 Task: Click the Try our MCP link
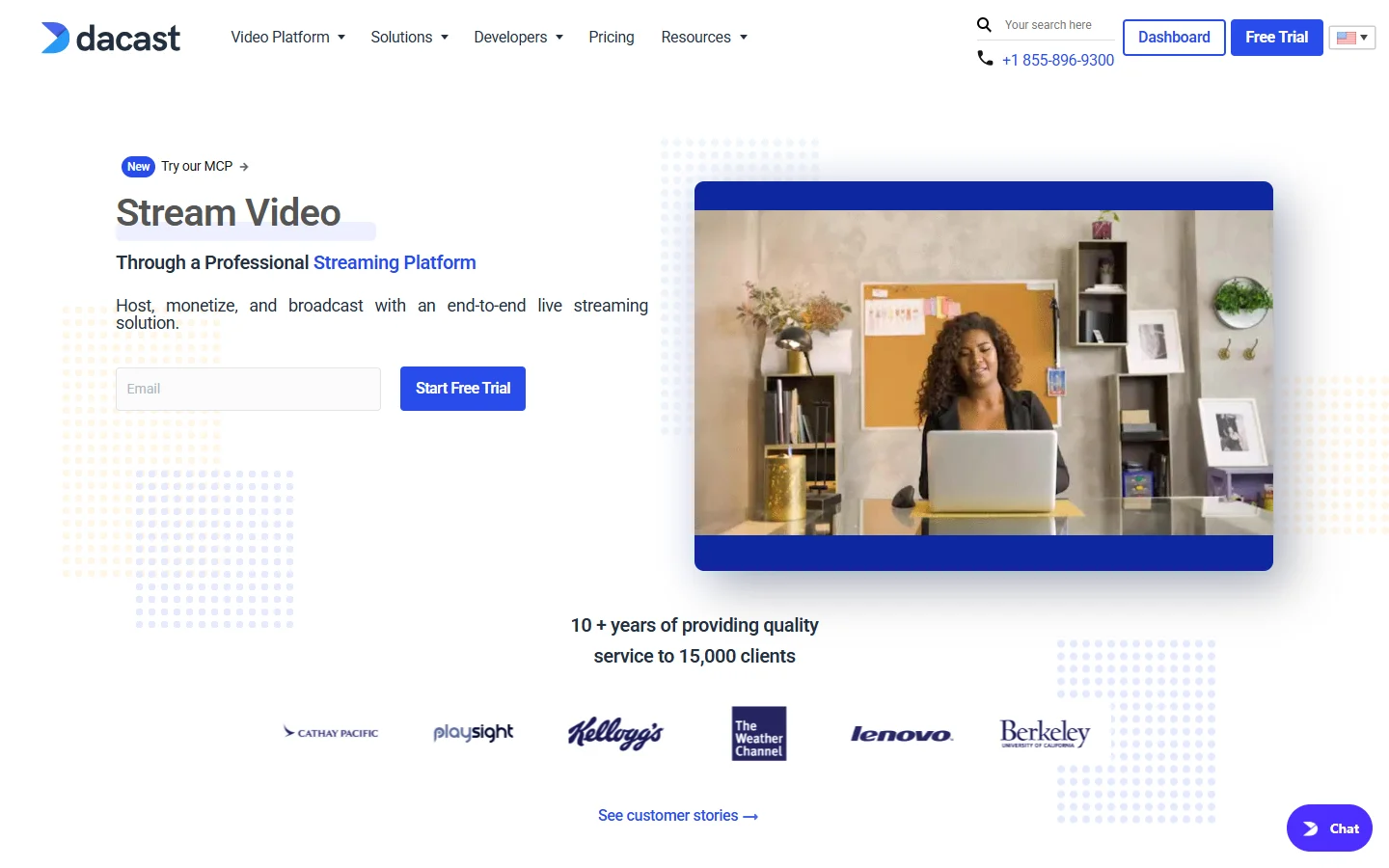[204, 167]
